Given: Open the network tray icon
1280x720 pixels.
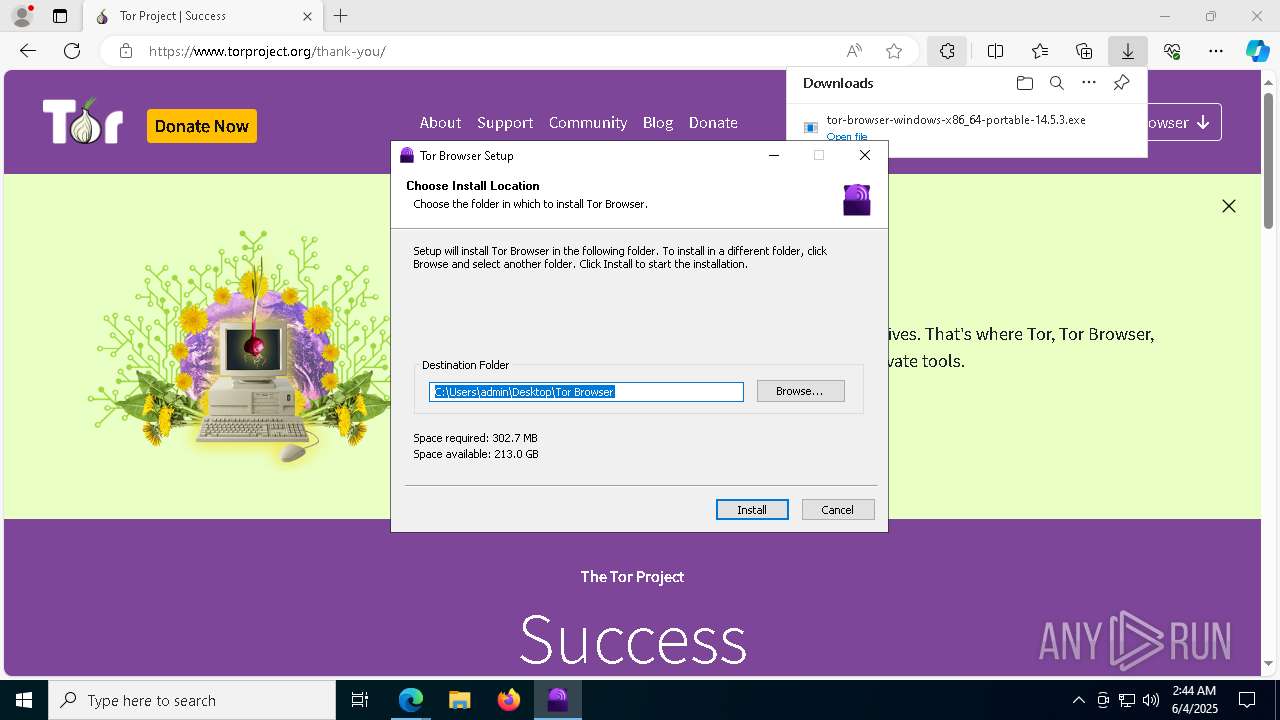Looking at the screenshot, I should 1127,700.
